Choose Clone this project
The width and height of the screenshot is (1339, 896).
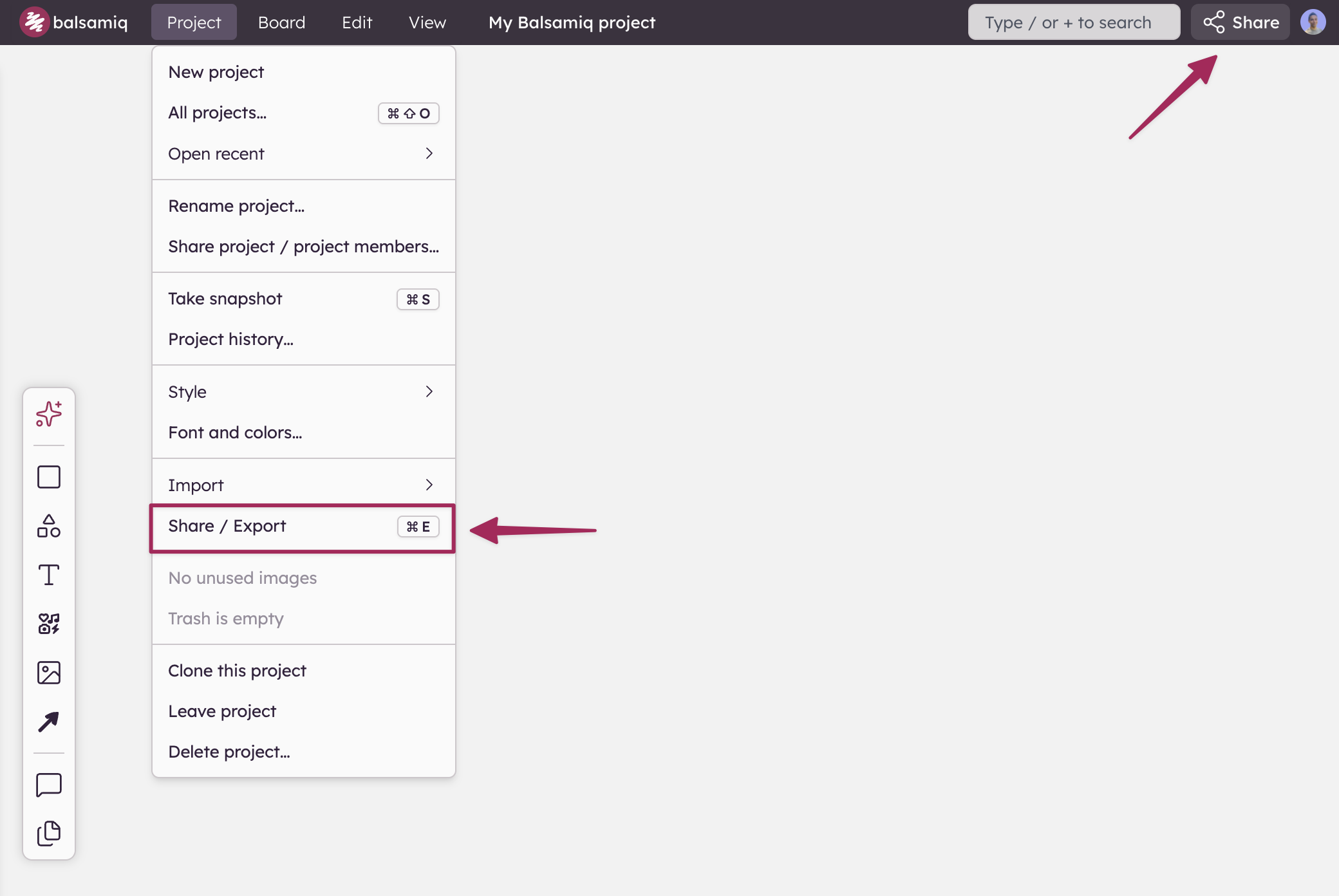pyautogui.click(x=304, y=671)
